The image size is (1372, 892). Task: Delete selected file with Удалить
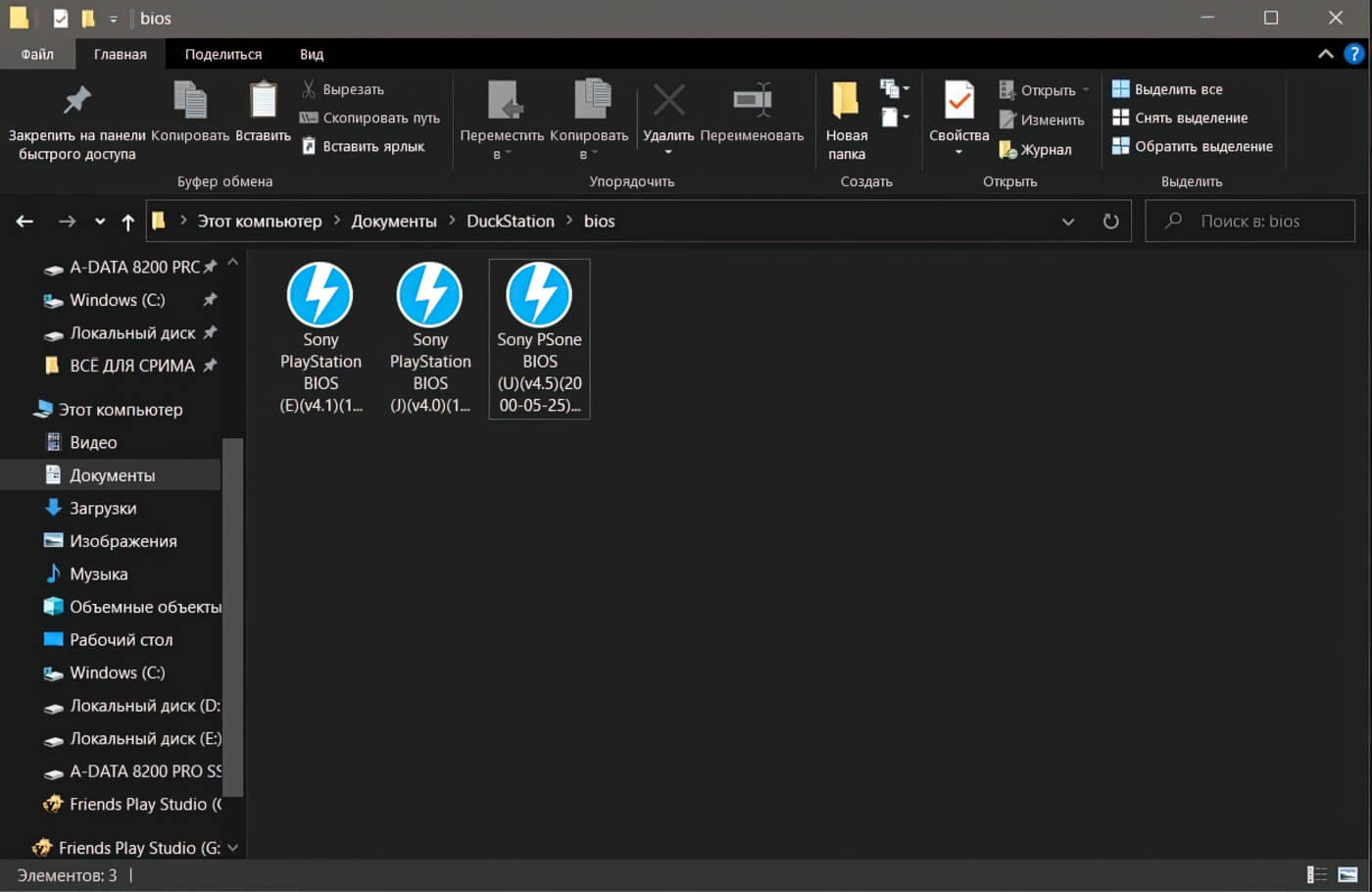668,119
